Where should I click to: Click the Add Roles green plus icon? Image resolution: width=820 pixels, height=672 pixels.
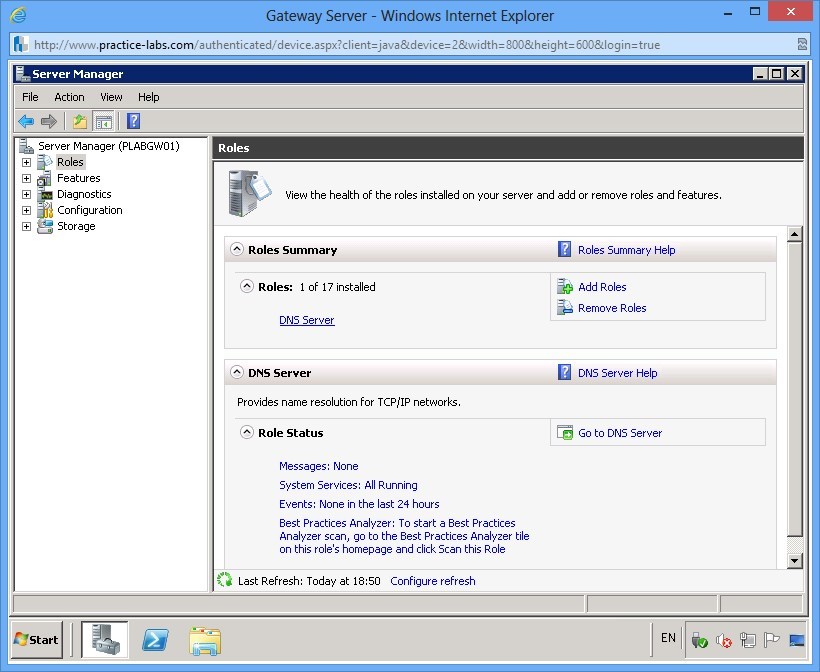pos(567,287)
